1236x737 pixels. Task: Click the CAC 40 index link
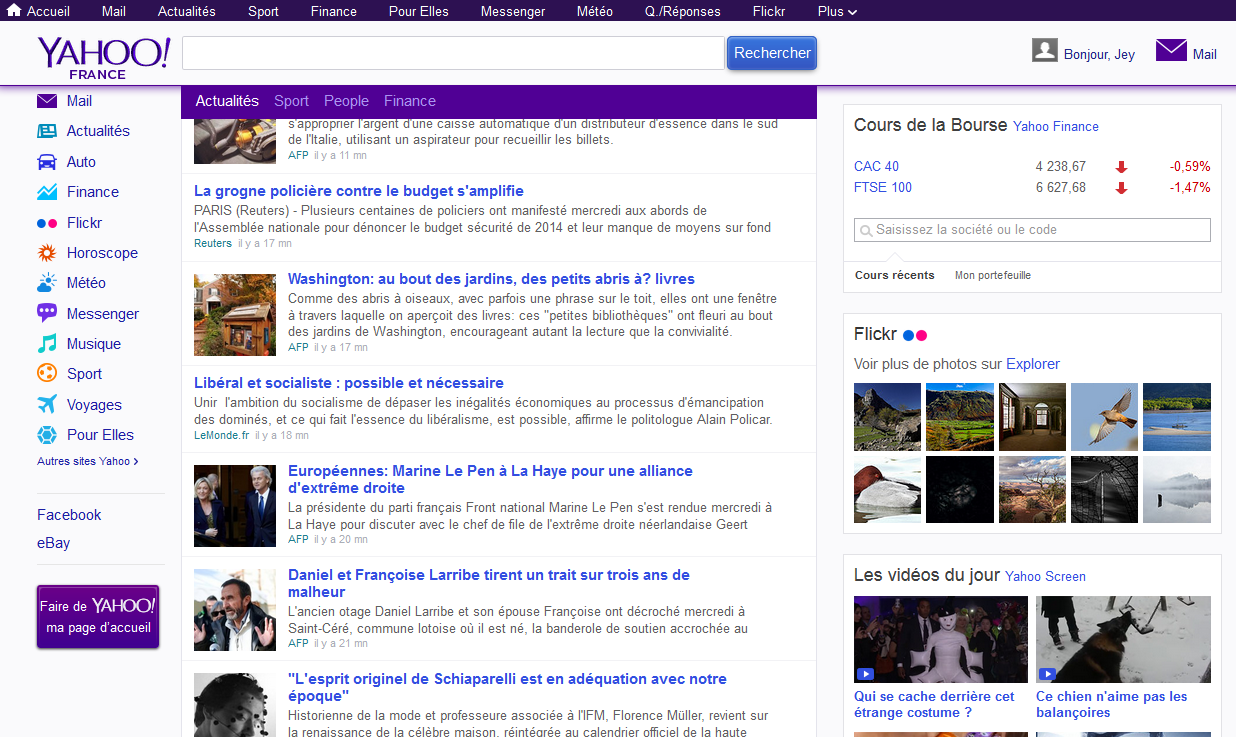pyautogui.click(x=876, y=167)
